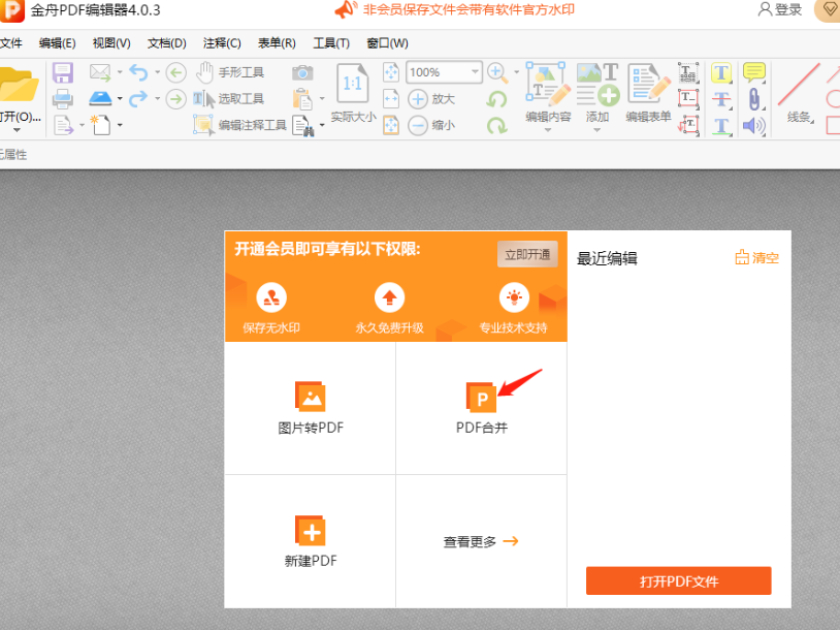The image size is (840, 630).
Task: Click the magnifier zoom tool icon
Action: [x=498, y=73]
